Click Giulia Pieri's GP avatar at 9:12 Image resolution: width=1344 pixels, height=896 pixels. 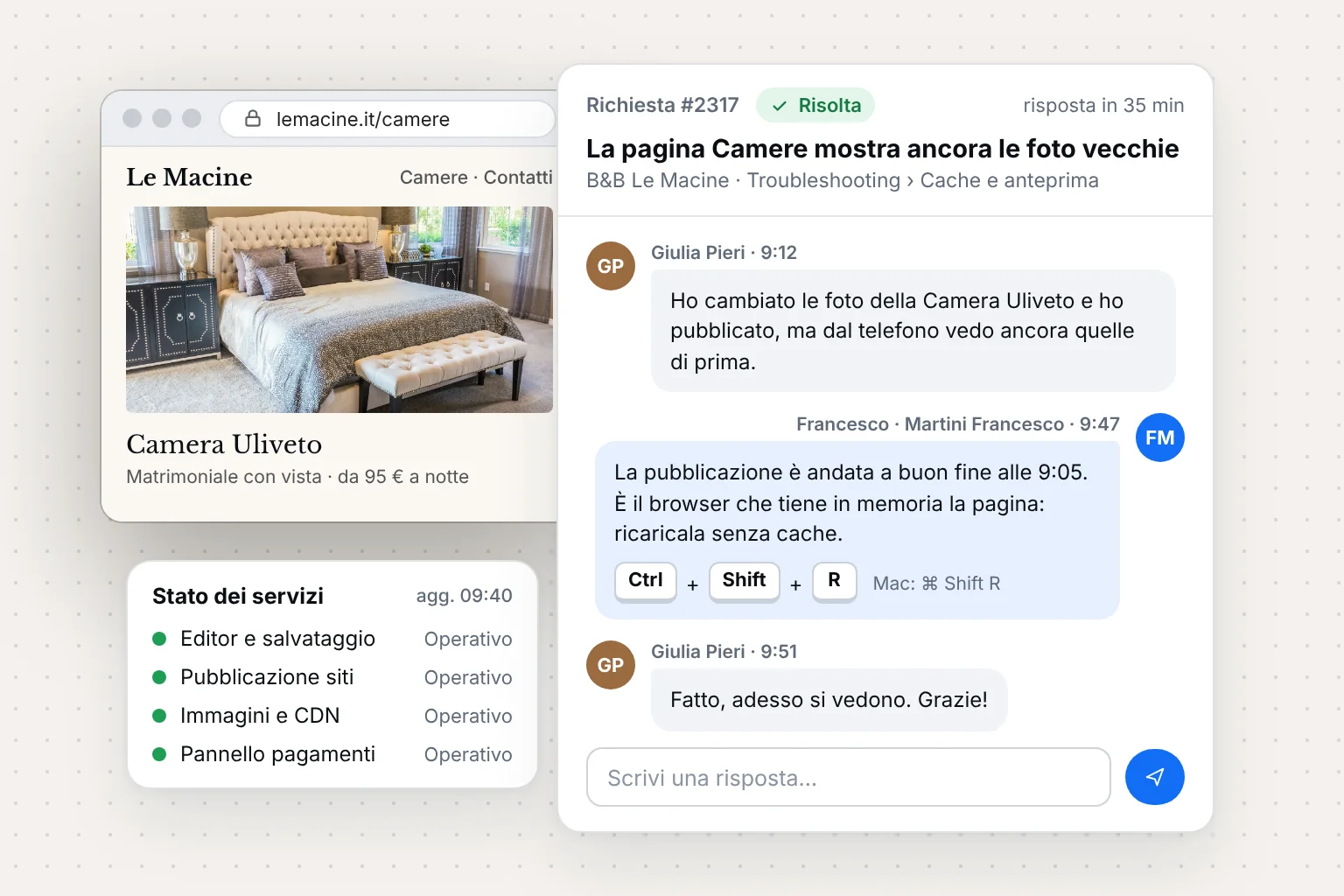coord(611,266)
